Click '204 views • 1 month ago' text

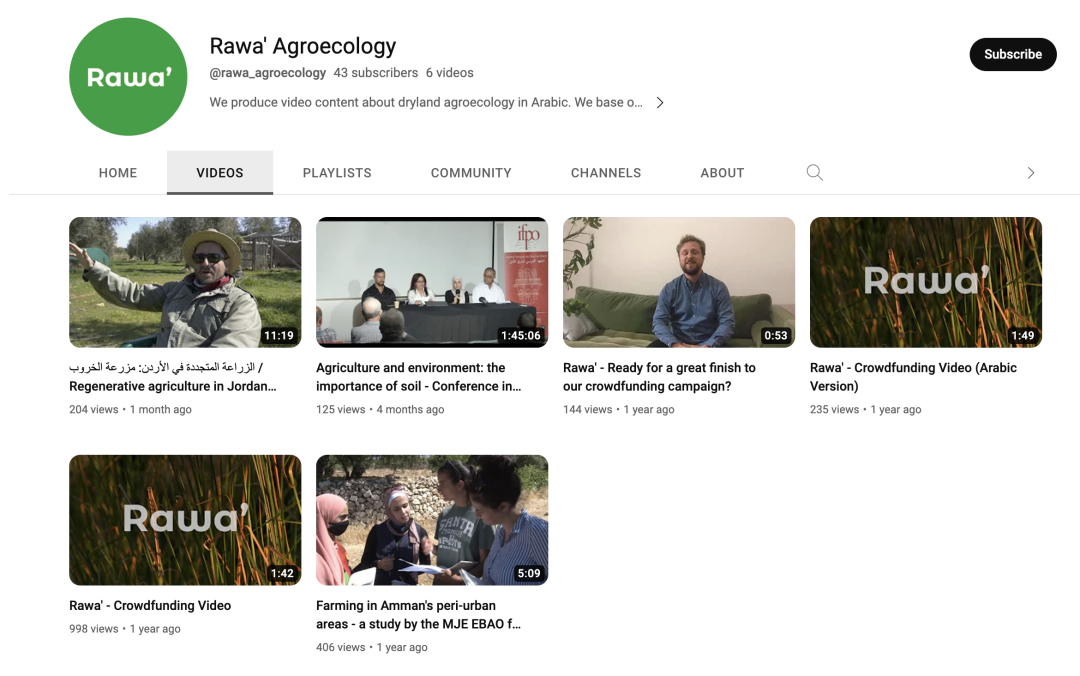130,409
